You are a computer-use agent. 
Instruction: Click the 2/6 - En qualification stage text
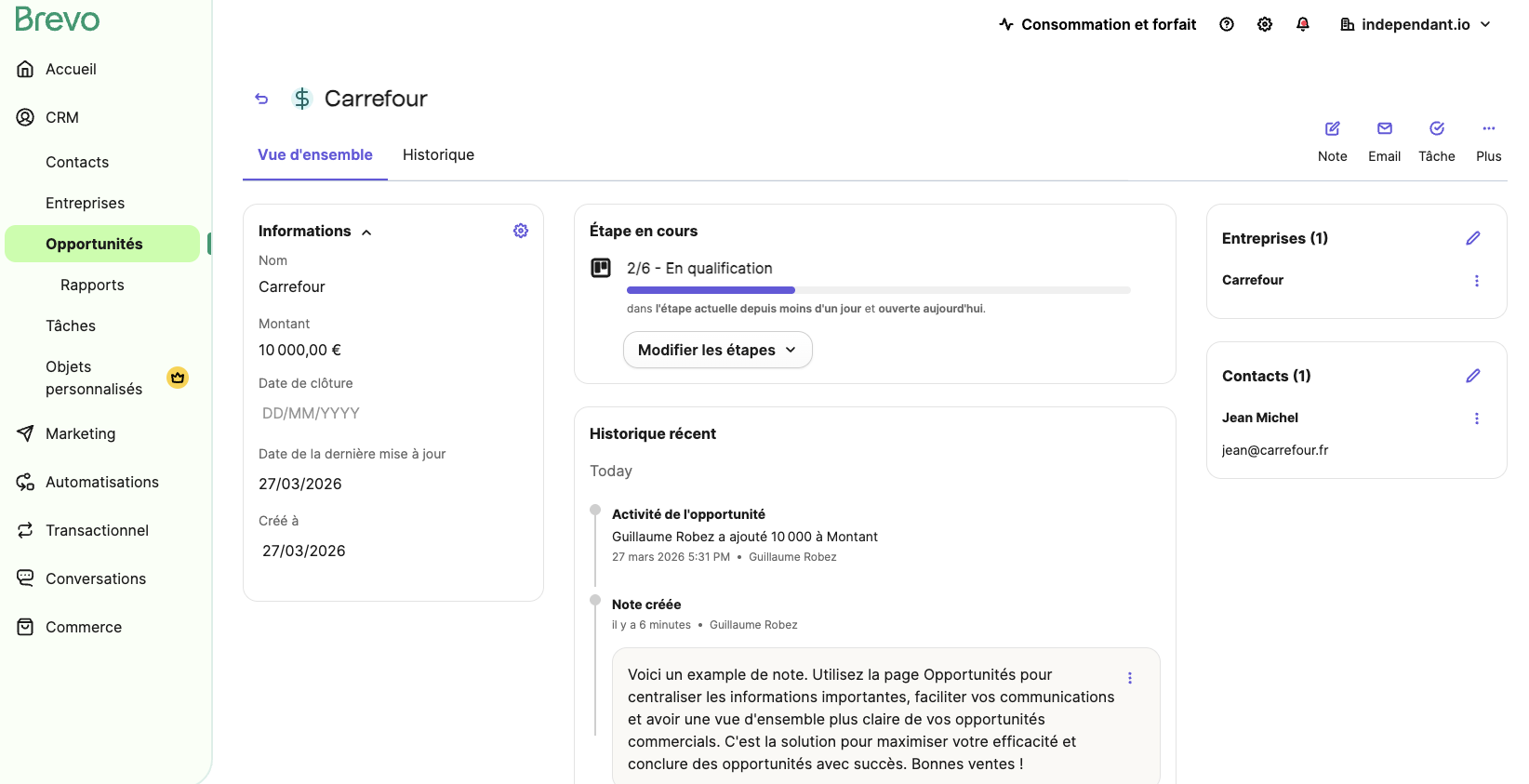[699, 268]
